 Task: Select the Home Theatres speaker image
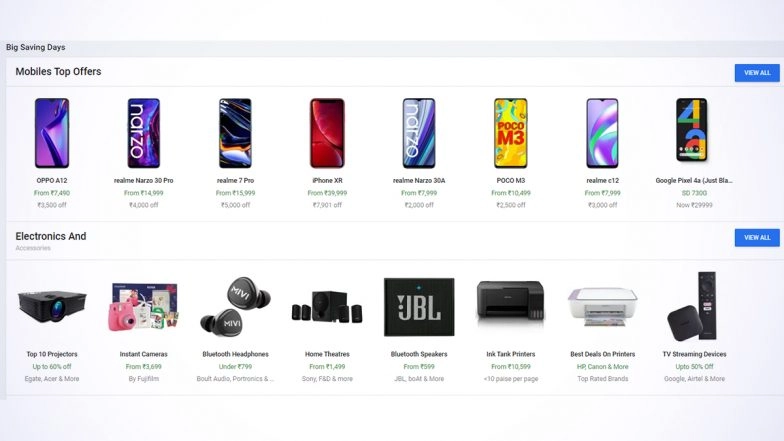(328, 306)
